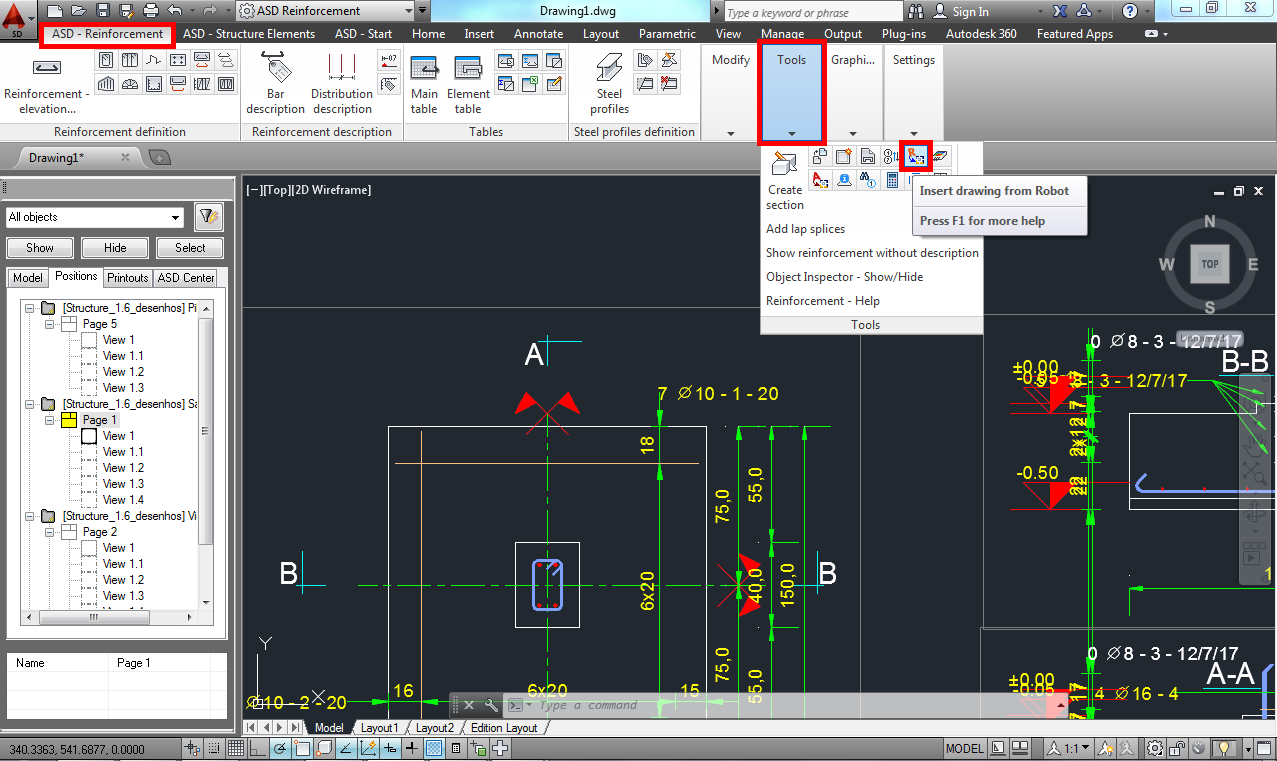This screenshot has width=1277, height=761.
Task: Click the Show button
Action: tap(40, 248)
